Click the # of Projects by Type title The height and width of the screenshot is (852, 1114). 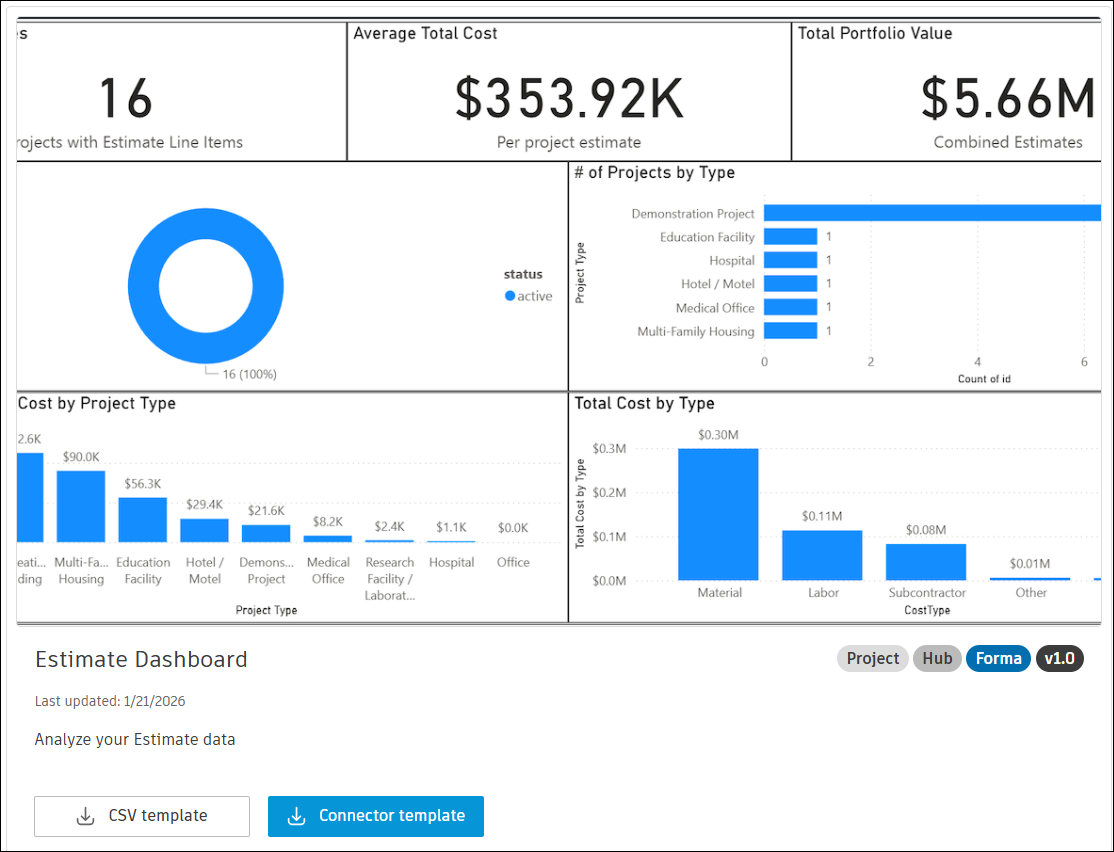tap(654, 173)
